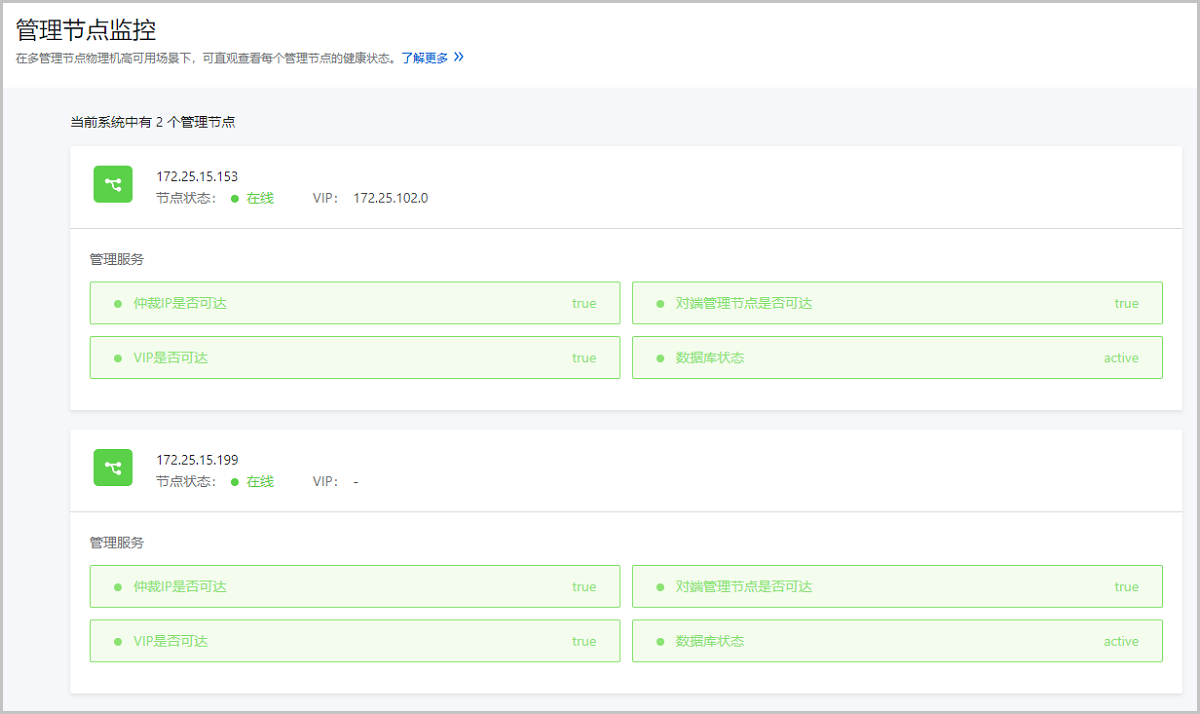Screen dimensions: 1200x714
Task: Click the IP address 172.25.15.199
Action: (197, 460)
